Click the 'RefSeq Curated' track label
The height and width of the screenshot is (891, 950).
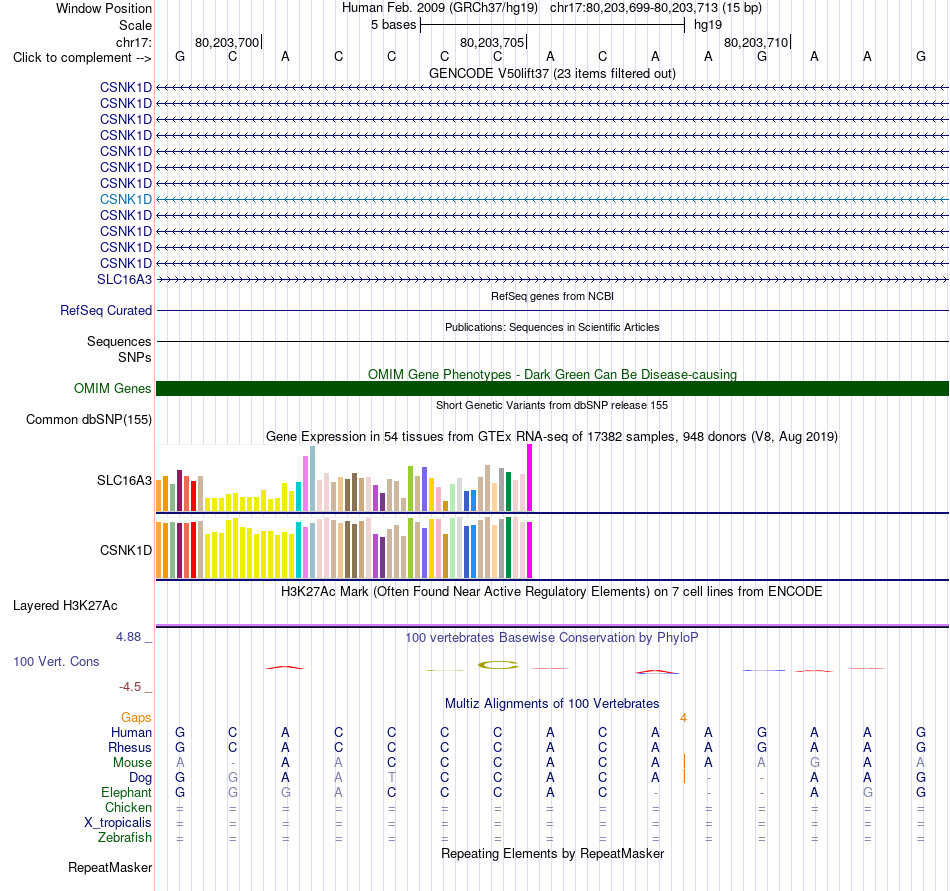click(106, 310)
